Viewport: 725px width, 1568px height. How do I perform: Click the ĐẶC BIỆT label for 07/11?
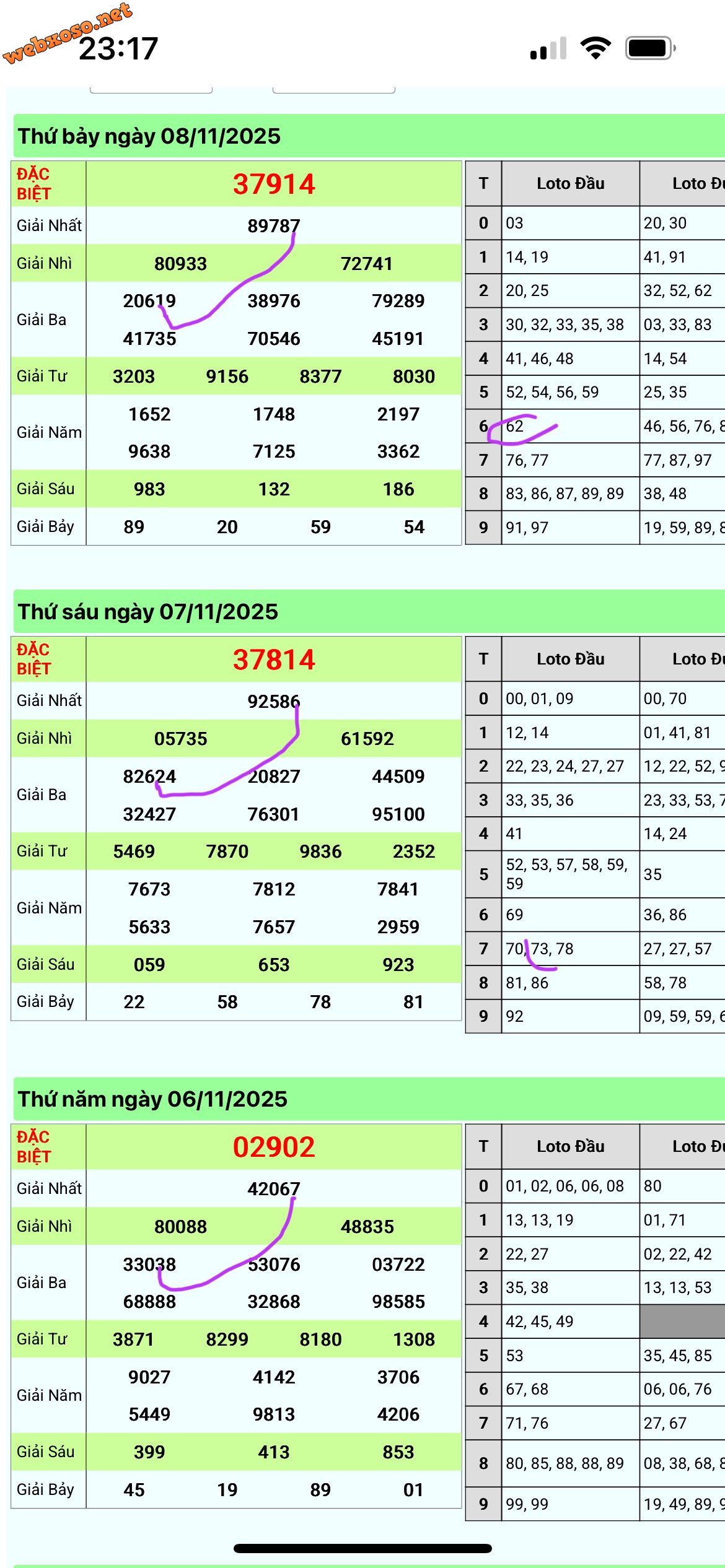coord(34,659)
